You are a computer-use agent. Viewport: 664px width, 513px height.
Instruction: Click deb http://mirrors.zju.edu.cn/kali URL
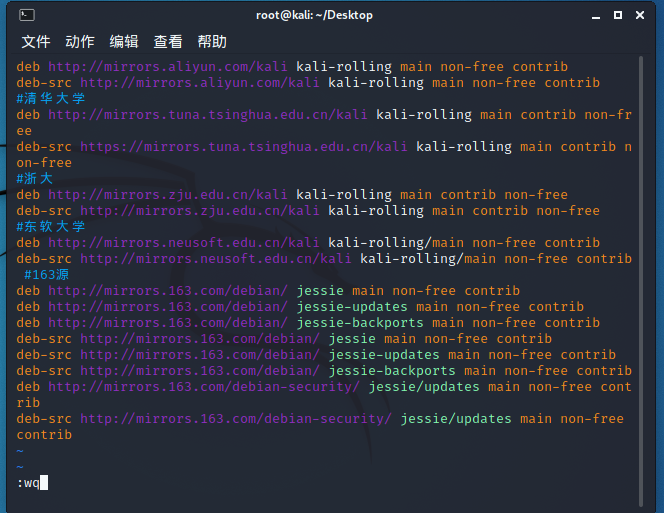[168, 195]
